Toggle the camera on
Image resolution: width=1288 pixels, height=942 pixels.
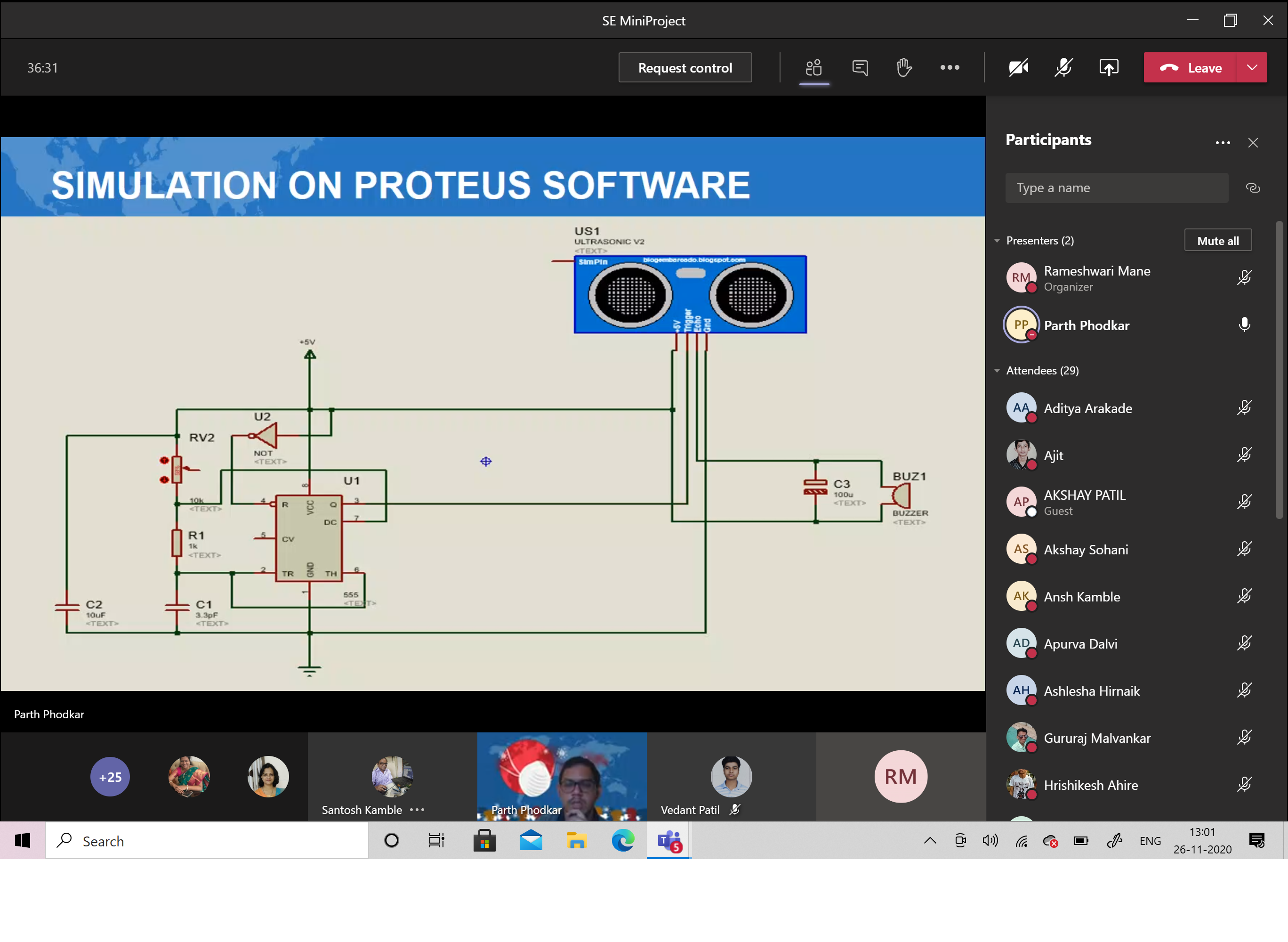pyautogui.click(x=1018, y=68)
